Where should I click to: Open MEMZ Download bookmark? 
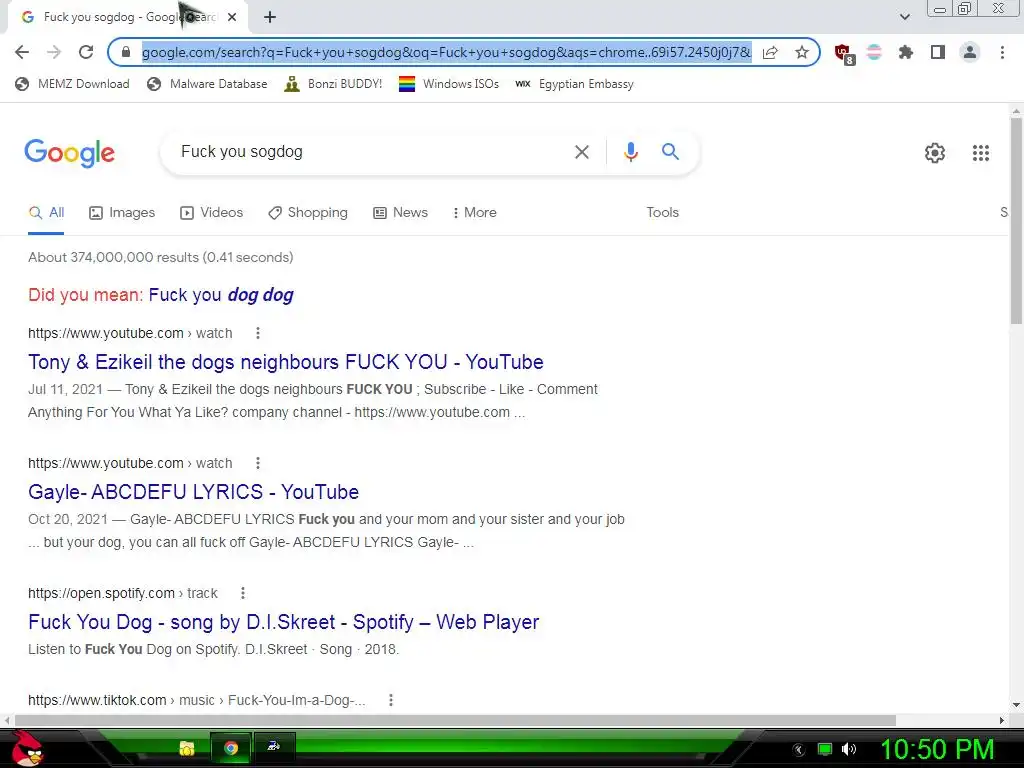[72, 84]
